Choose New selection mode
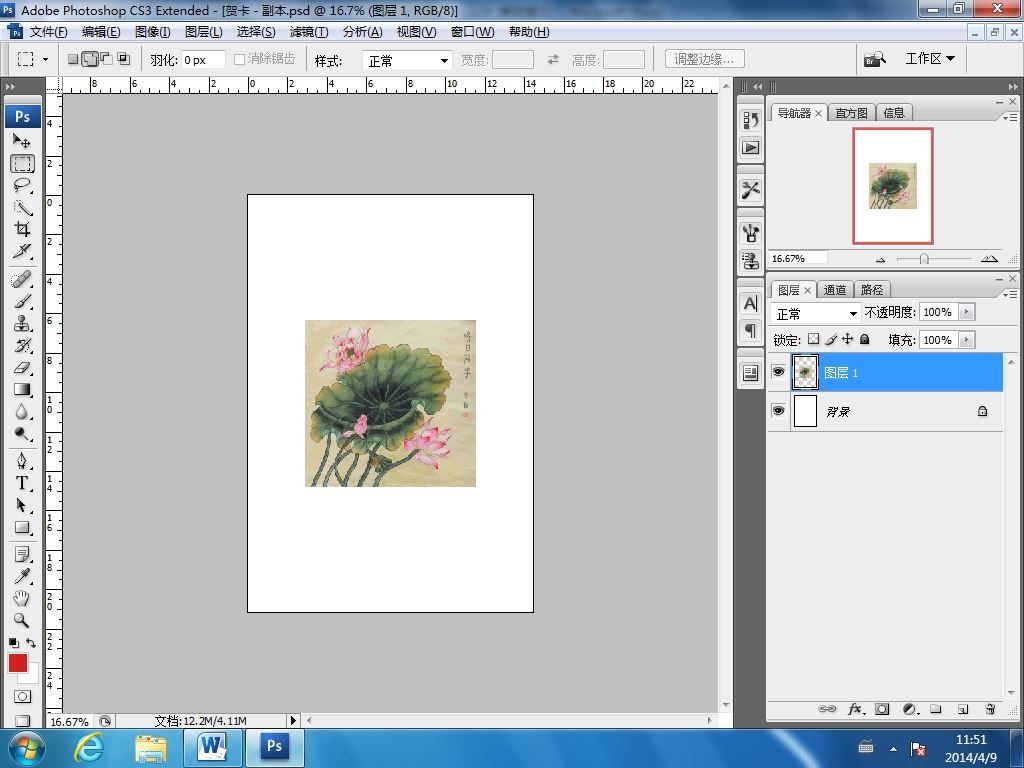The width and height of the screenshot is (1024, 768). pyautogui.click(x=73, y=59)
